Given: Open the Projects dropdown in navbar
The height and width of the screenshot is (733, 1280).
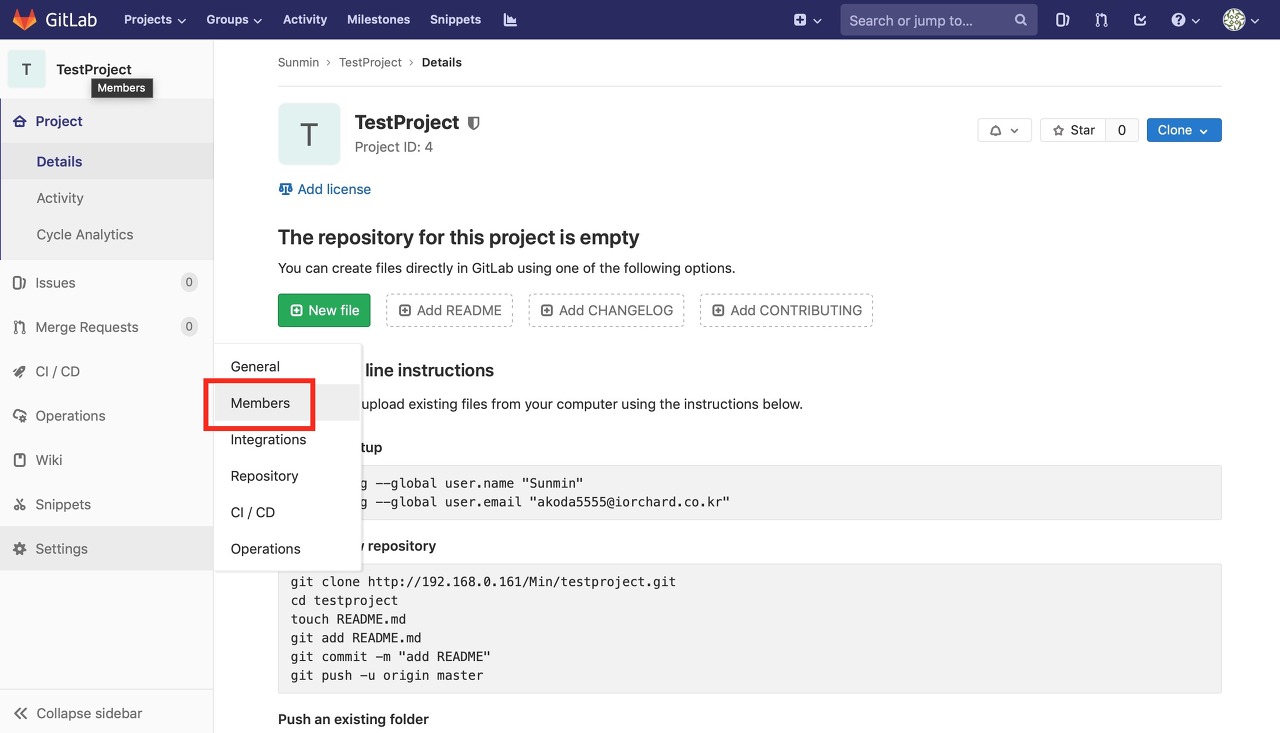Looking at the screenshot, I should pyautogui.click(x=155, y=19).
